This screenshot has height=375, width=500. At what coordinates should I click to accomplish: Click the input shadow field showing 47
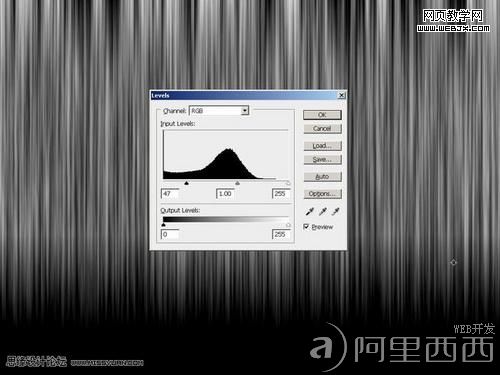pos(170,194)
